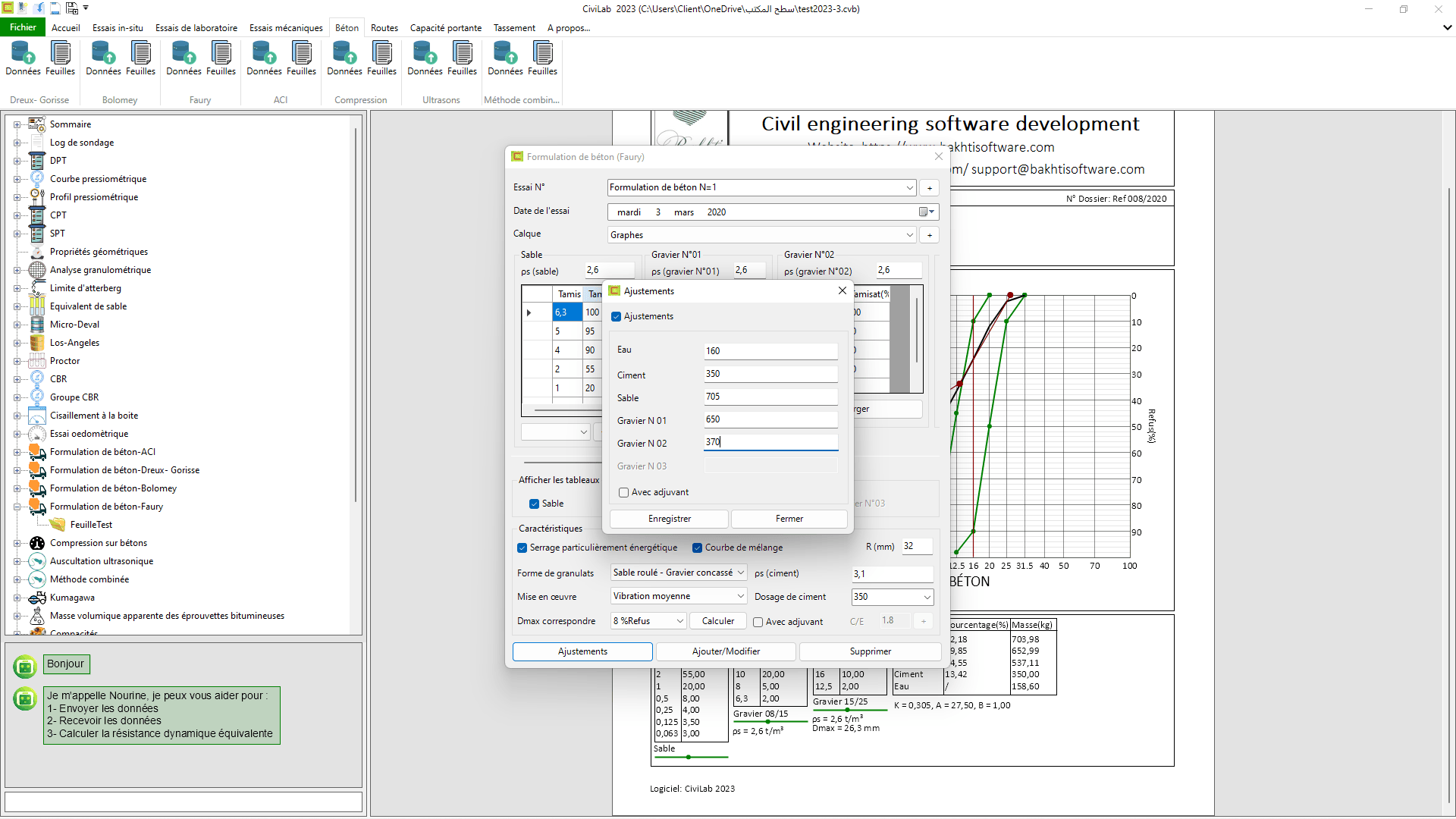Open Feuilles in the Faury group

(221, 58)
